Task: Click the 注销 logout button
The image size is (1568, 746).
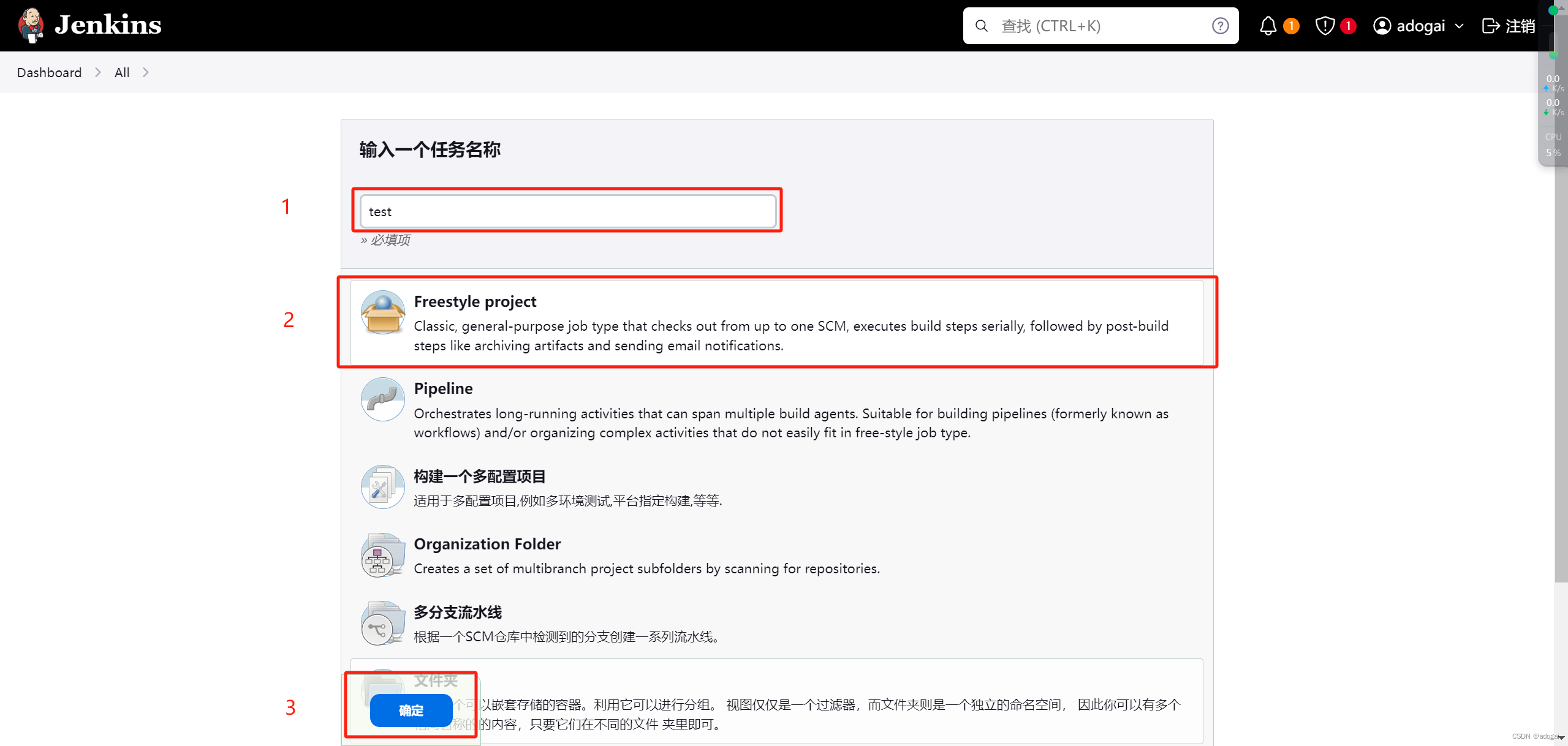Action: point(1508,26)
